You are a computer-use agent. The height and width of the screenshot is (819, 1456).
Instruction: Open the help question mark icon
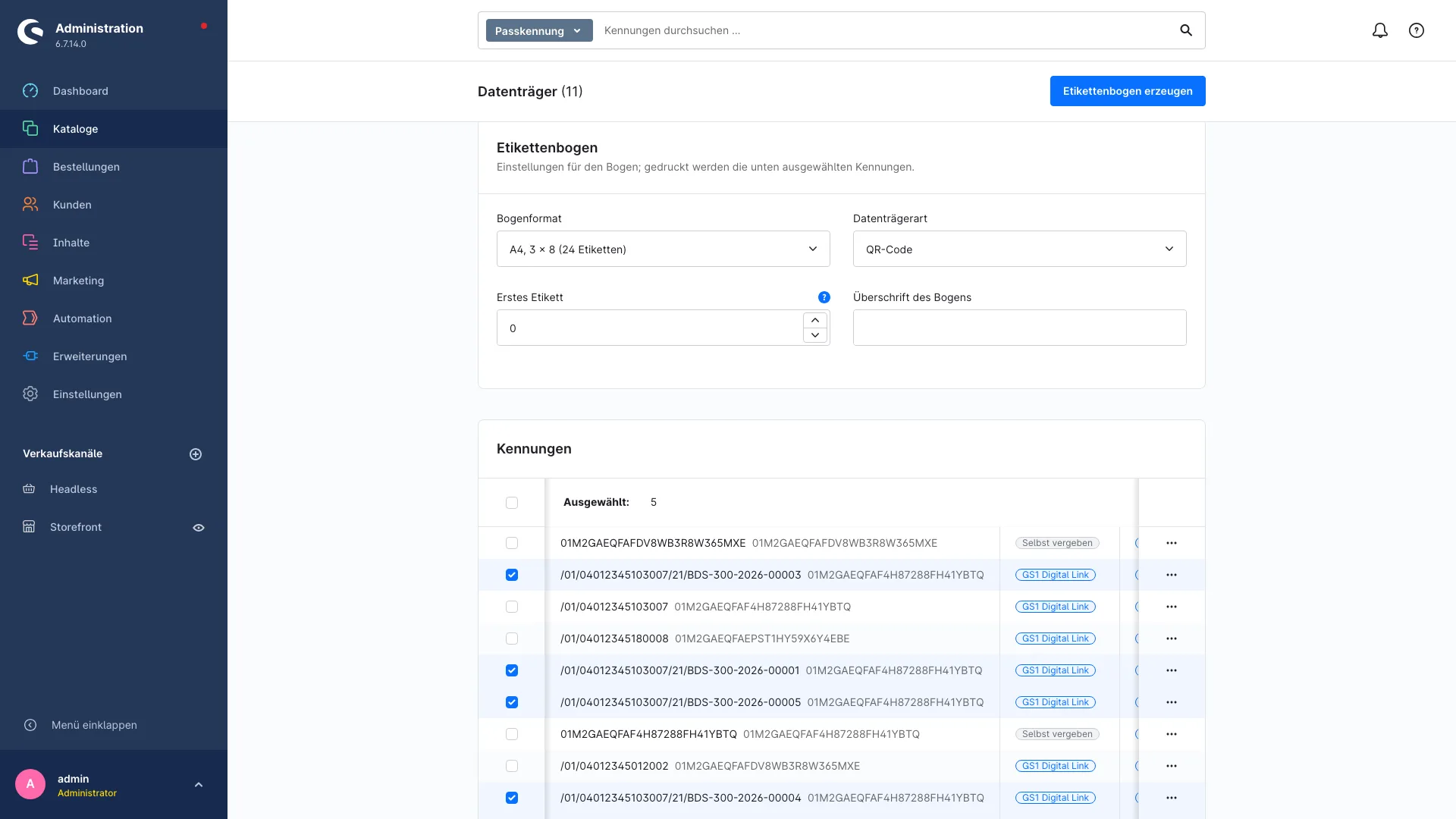coord(1417,30)
